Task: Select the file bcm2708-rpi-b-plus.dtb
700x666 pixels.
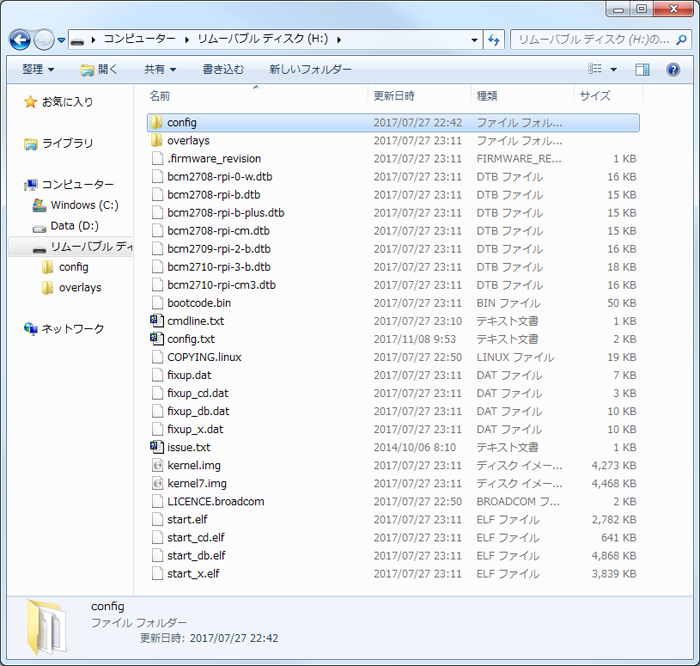Action: (x=226, y=212)
